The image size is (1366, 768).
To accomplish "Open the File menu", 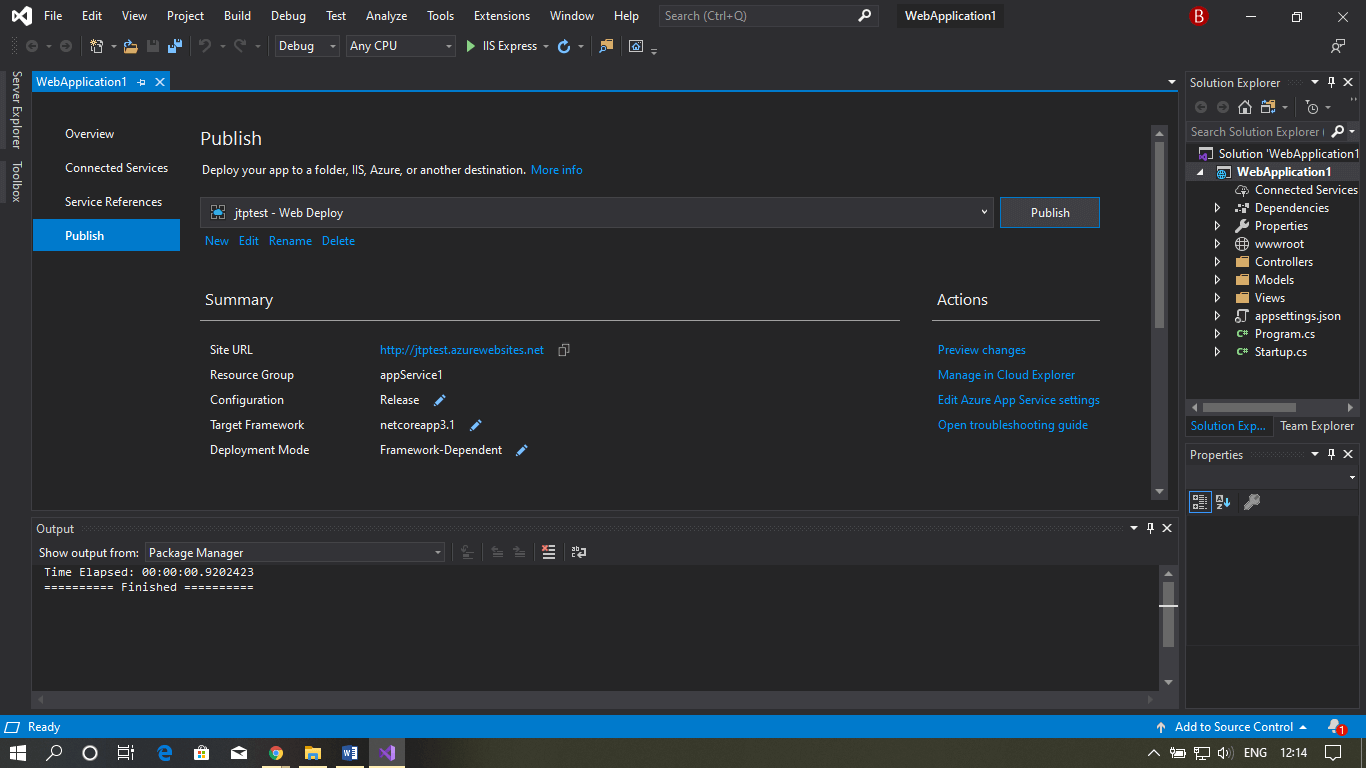I will click(53, 16).
